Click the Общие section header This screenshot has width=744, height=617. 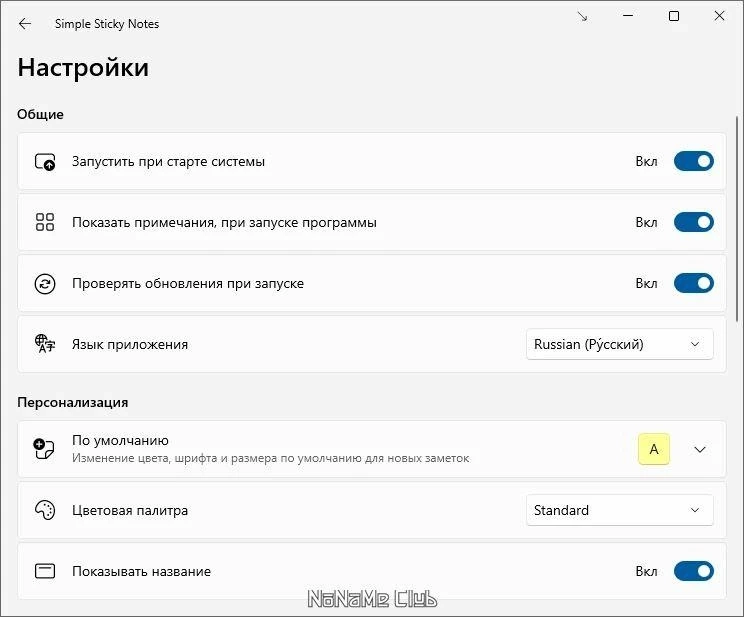[40, 114]
